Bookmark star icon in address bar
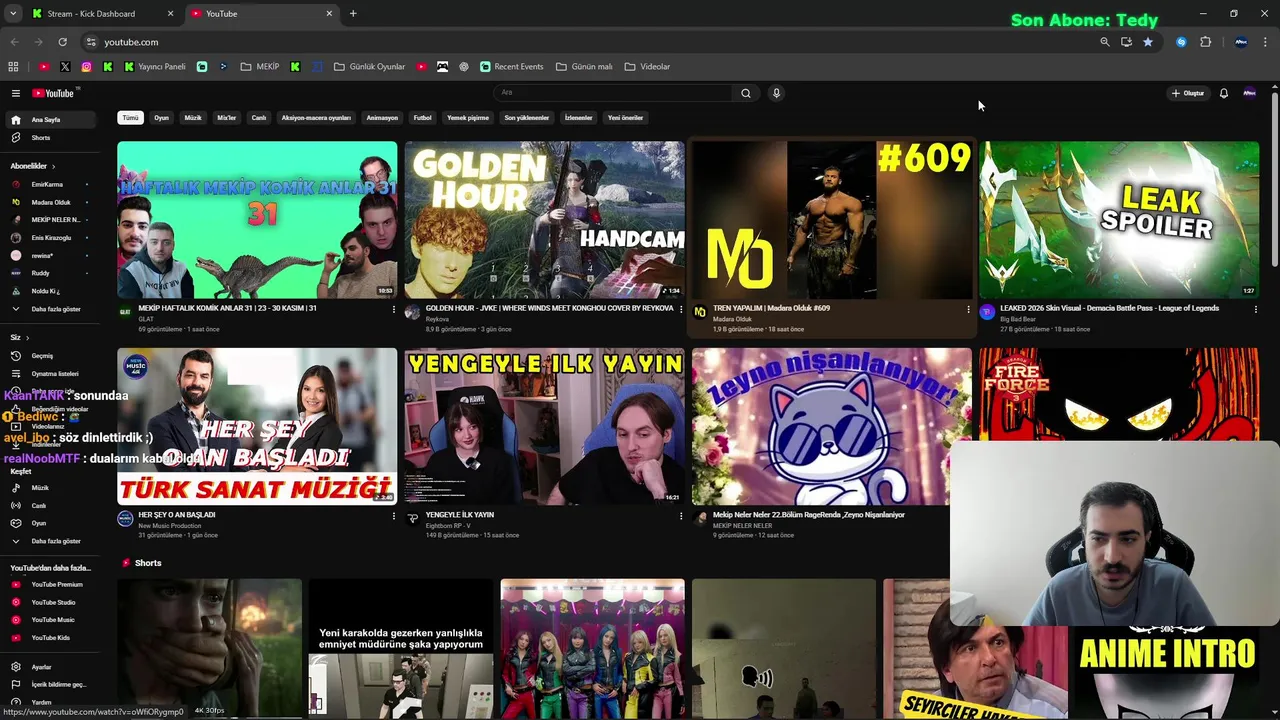The height and width of the screenshot is (720, 1280). (x=1148, y=42)
